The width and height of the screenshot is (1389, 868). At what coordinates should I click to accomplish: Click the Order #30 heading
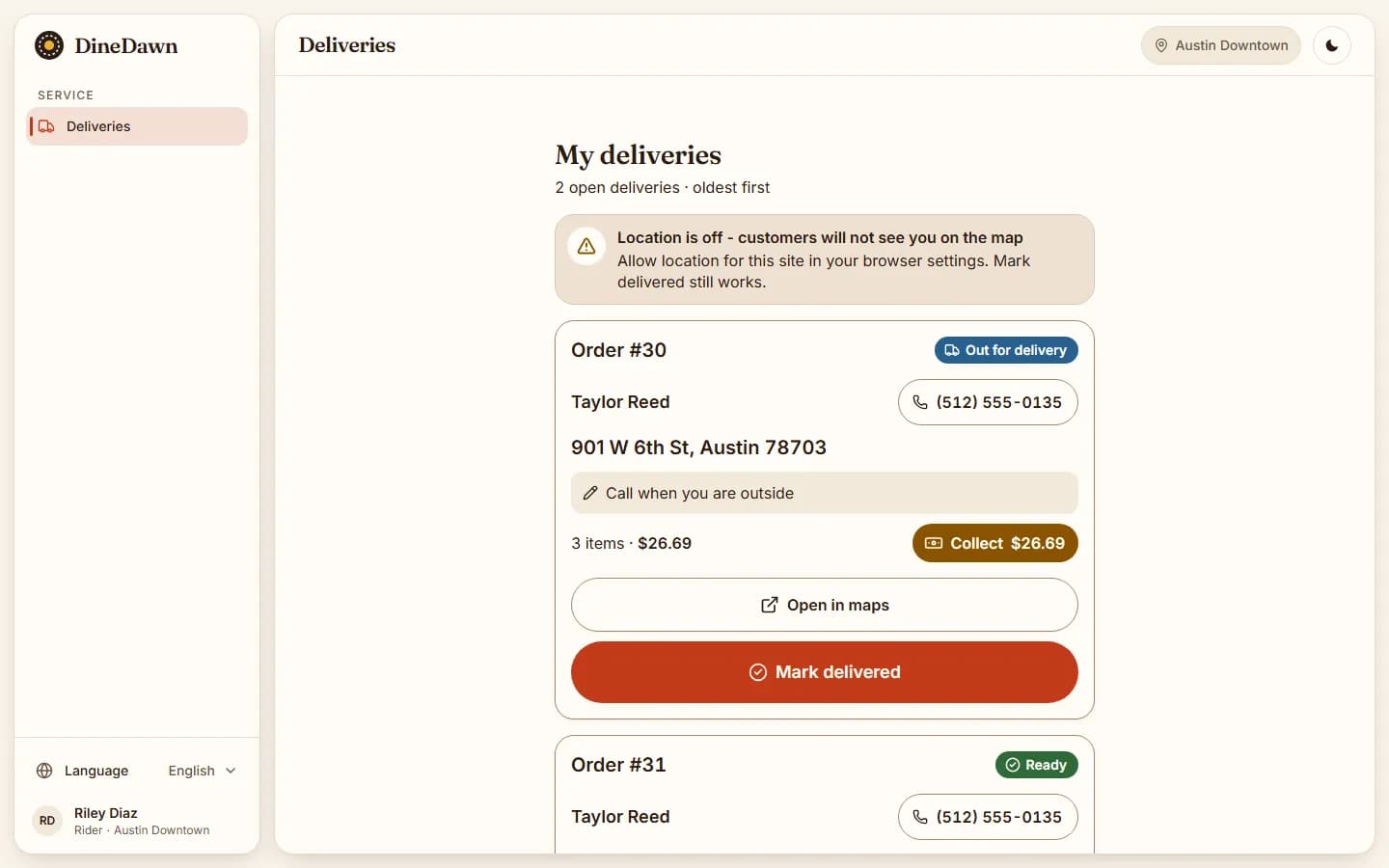click(618, 350)
